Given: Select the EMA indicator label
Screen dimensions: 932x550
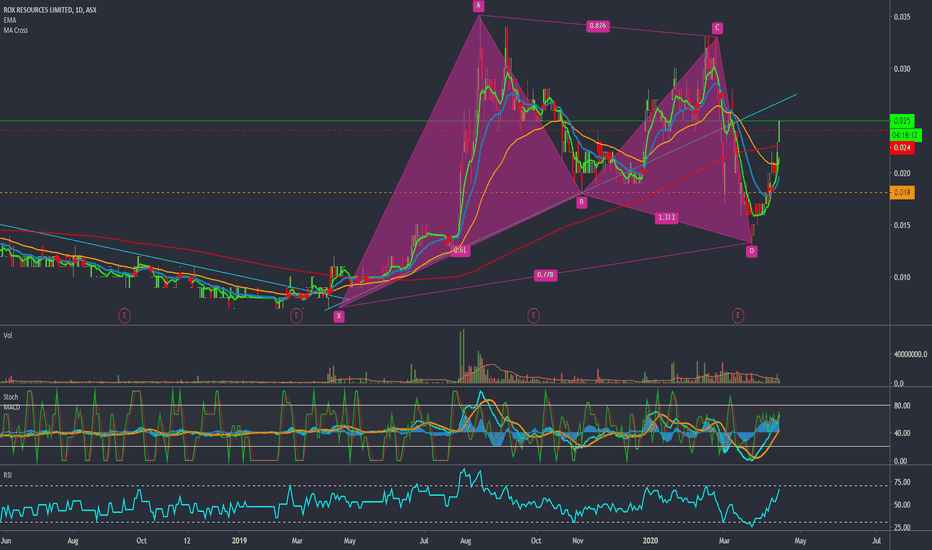Looking at the screenshot, I should point(10,20).
